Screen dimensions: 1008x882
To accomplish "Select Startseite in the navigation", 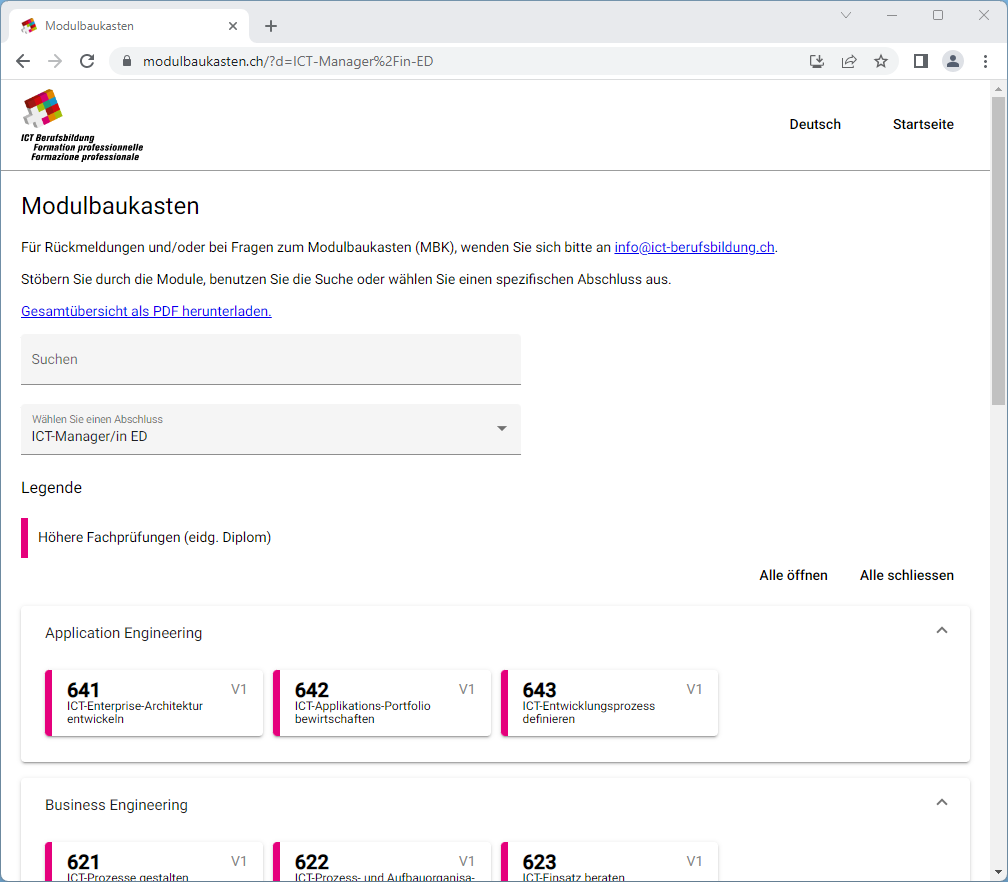I will click(x=923, y=124).
